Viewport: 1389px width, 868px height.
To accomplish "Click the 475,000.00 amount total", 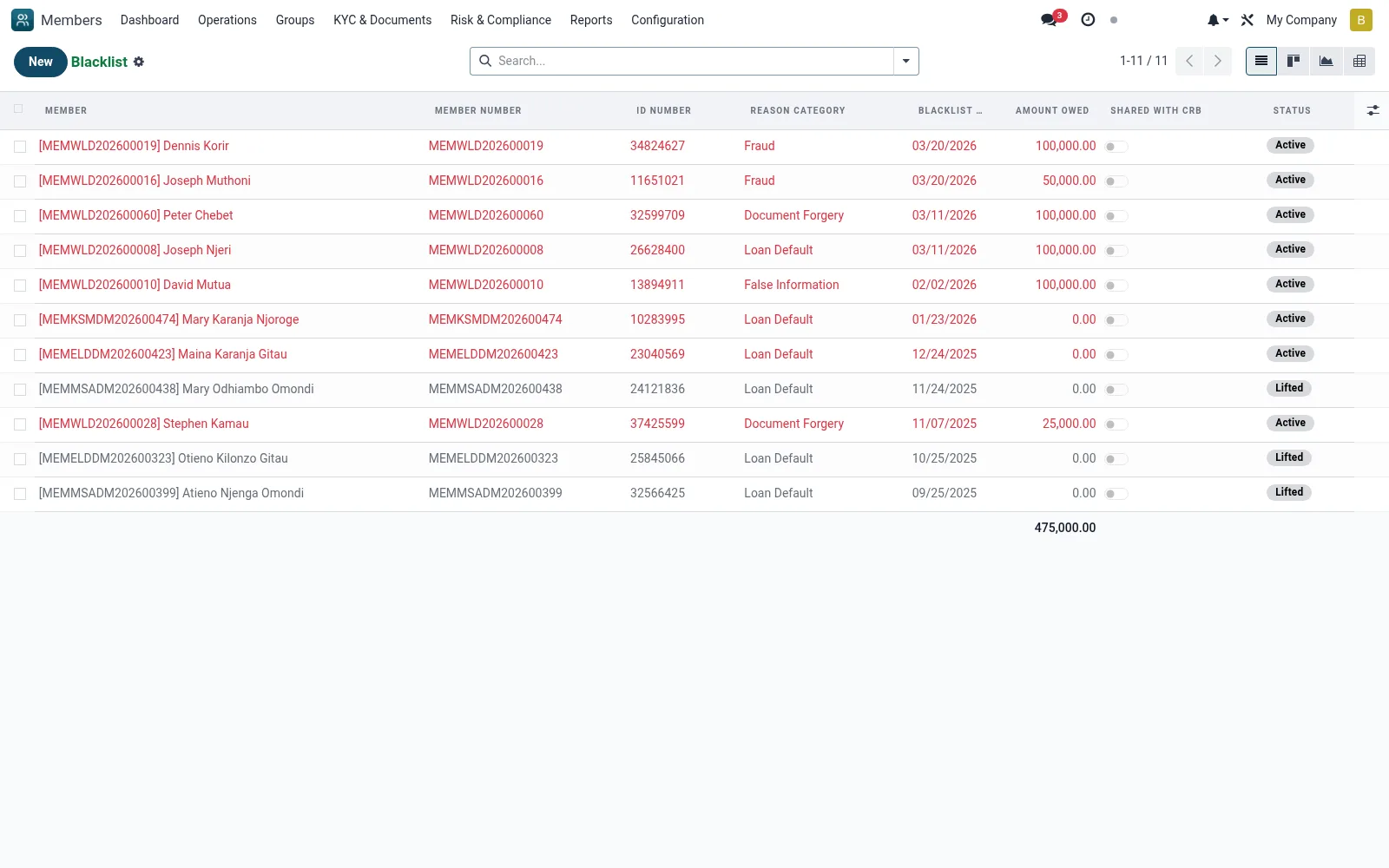I will click(x=1065, y=528).
